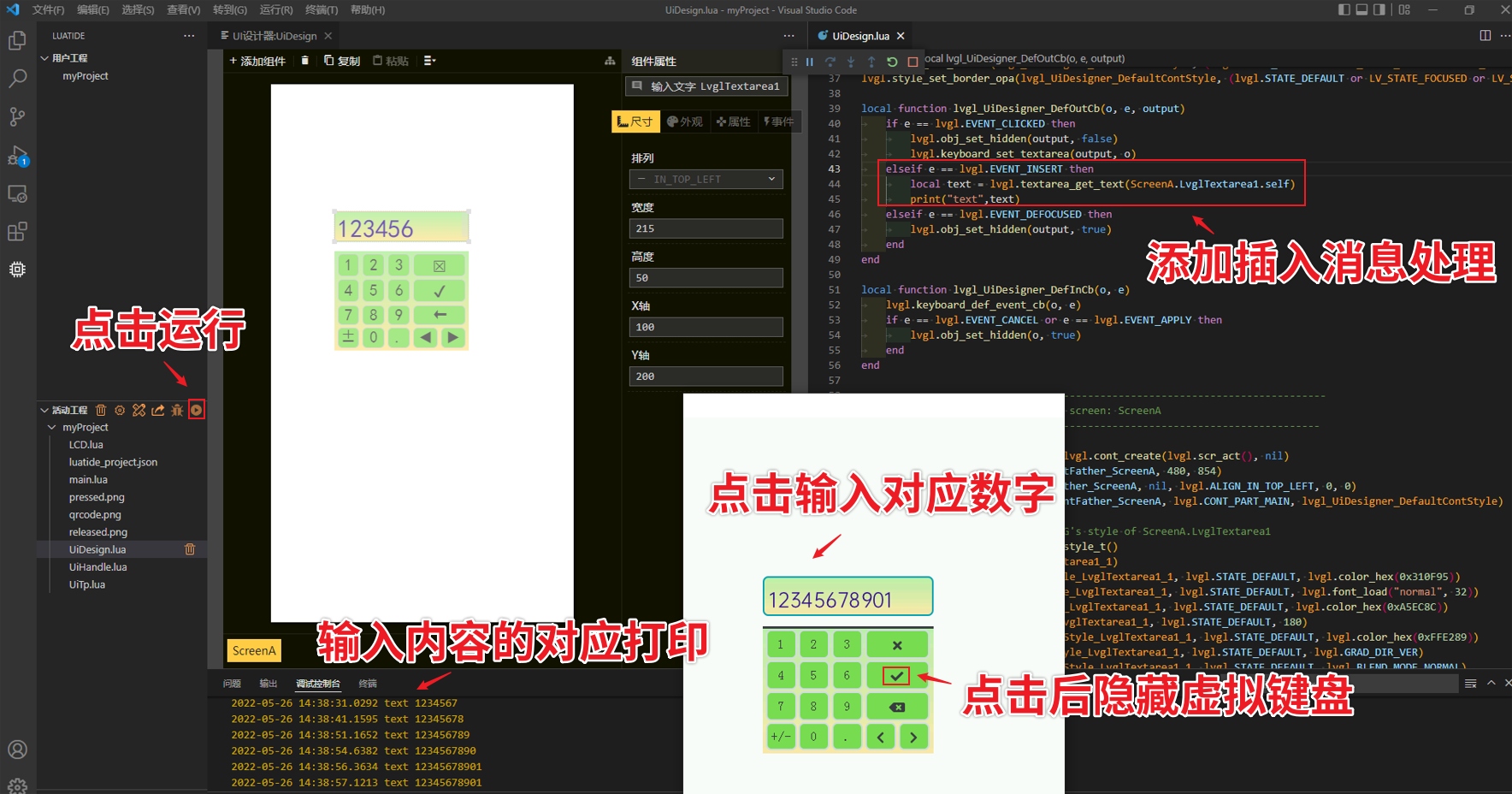Select the ScreenA screen button
The width and height of the screenshot is (1512, 794).
(x=253, y=650)
